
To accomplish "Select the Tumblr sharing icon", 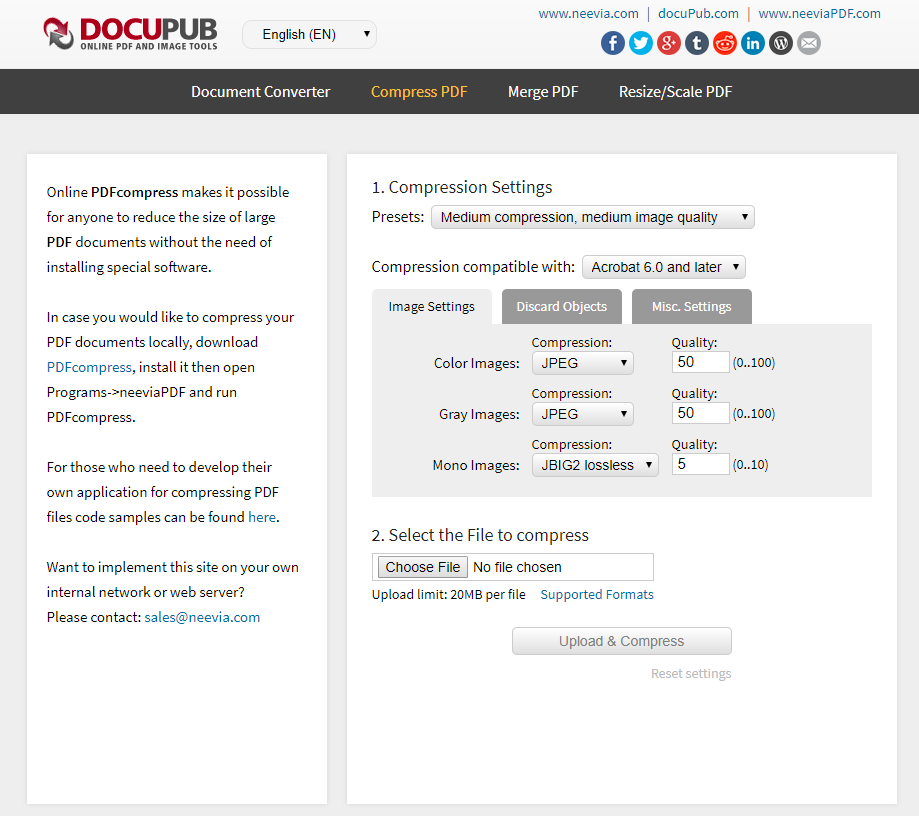I will point(696,43).
